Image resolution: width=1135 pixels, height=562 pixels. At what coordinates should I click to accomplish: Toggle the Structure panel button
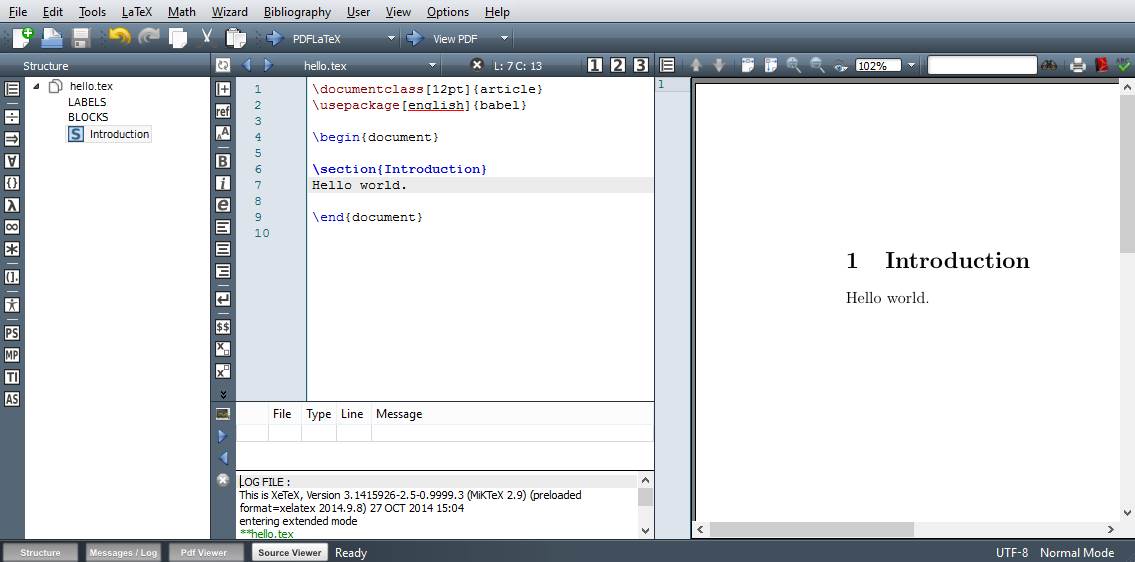tap(40, 552)
